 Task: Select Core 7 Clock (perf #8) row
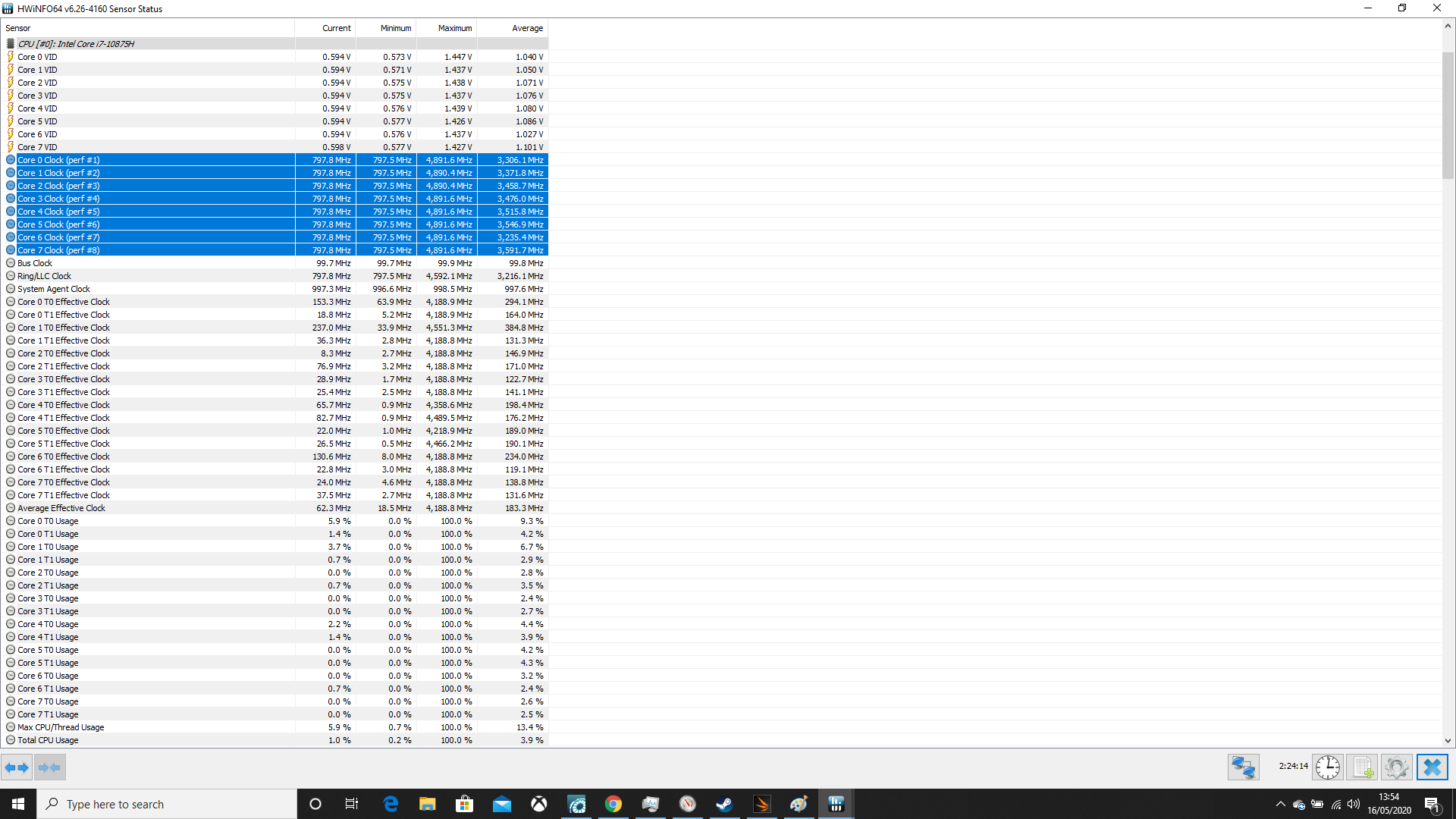click(275, 250)
